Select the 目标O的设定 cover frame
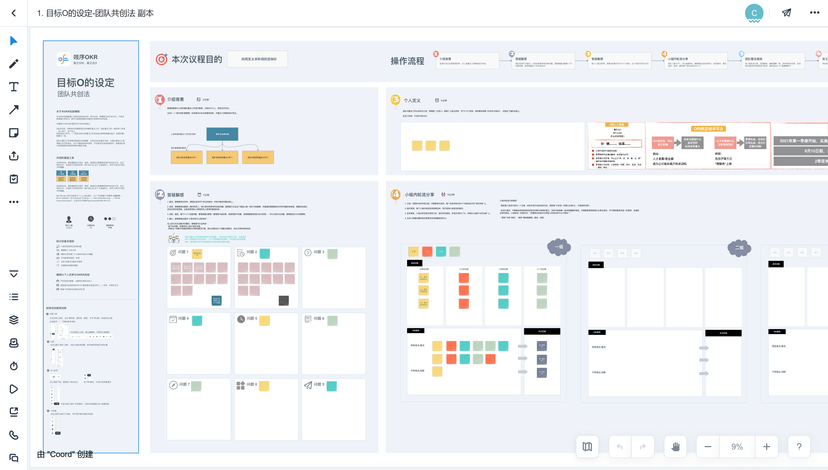 91,247
